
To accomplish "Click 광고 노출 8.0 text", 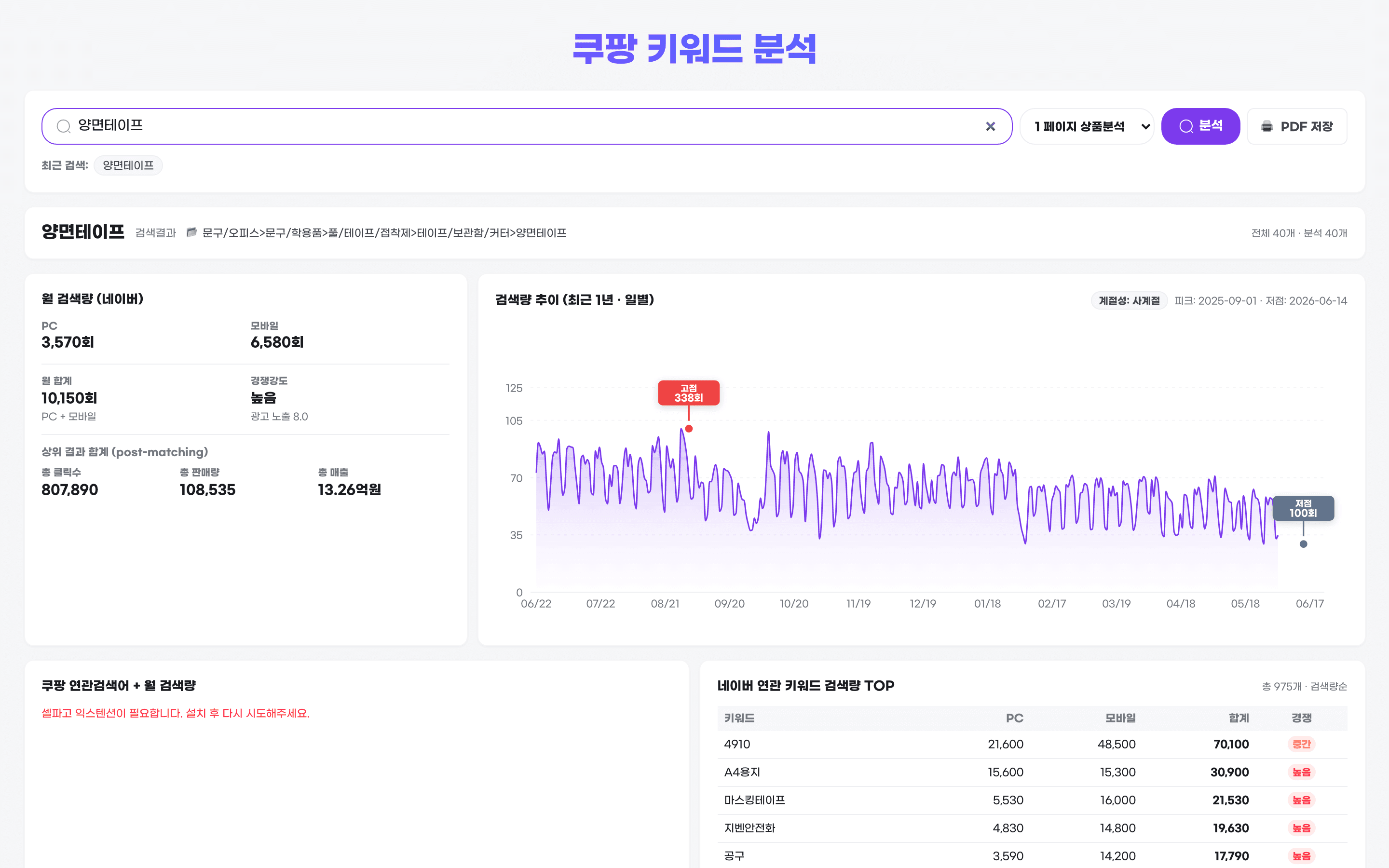I will (x=279, y=417).
